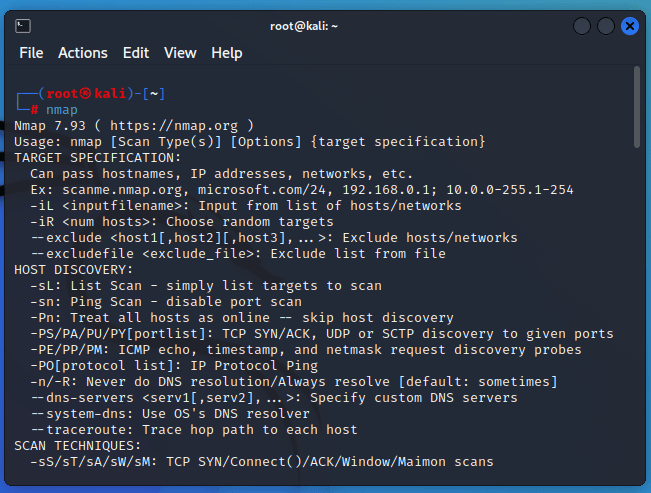The image size is (651, 493).
Task: Click scanme.nmap.org in the example line
Action: pos(122,190)
